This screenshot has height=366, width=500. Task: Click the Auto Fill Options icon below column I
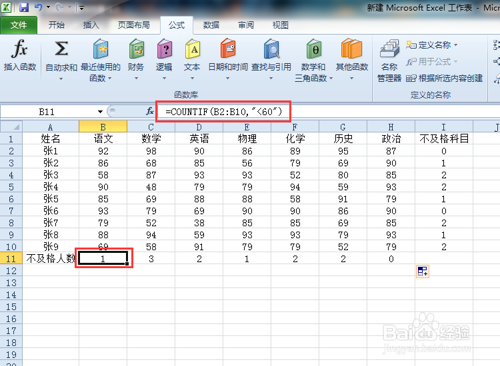tap(423, 271)
